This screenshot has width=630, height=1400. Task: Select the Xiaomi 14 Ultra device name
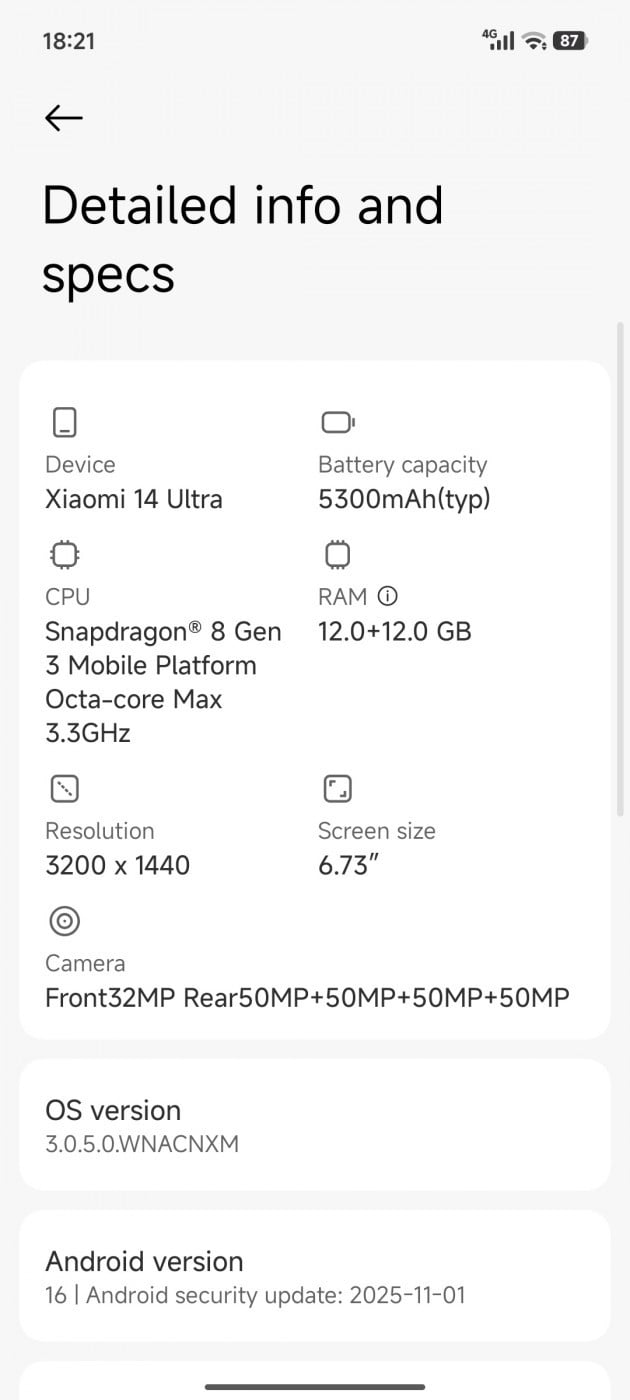pos(134,499)
